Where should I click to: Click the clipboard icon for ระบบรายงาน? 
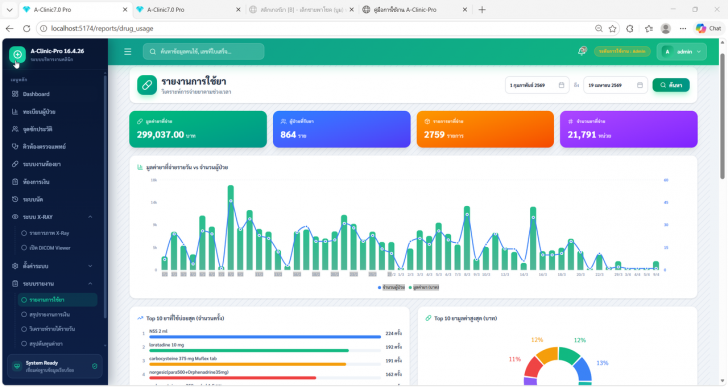15,284
